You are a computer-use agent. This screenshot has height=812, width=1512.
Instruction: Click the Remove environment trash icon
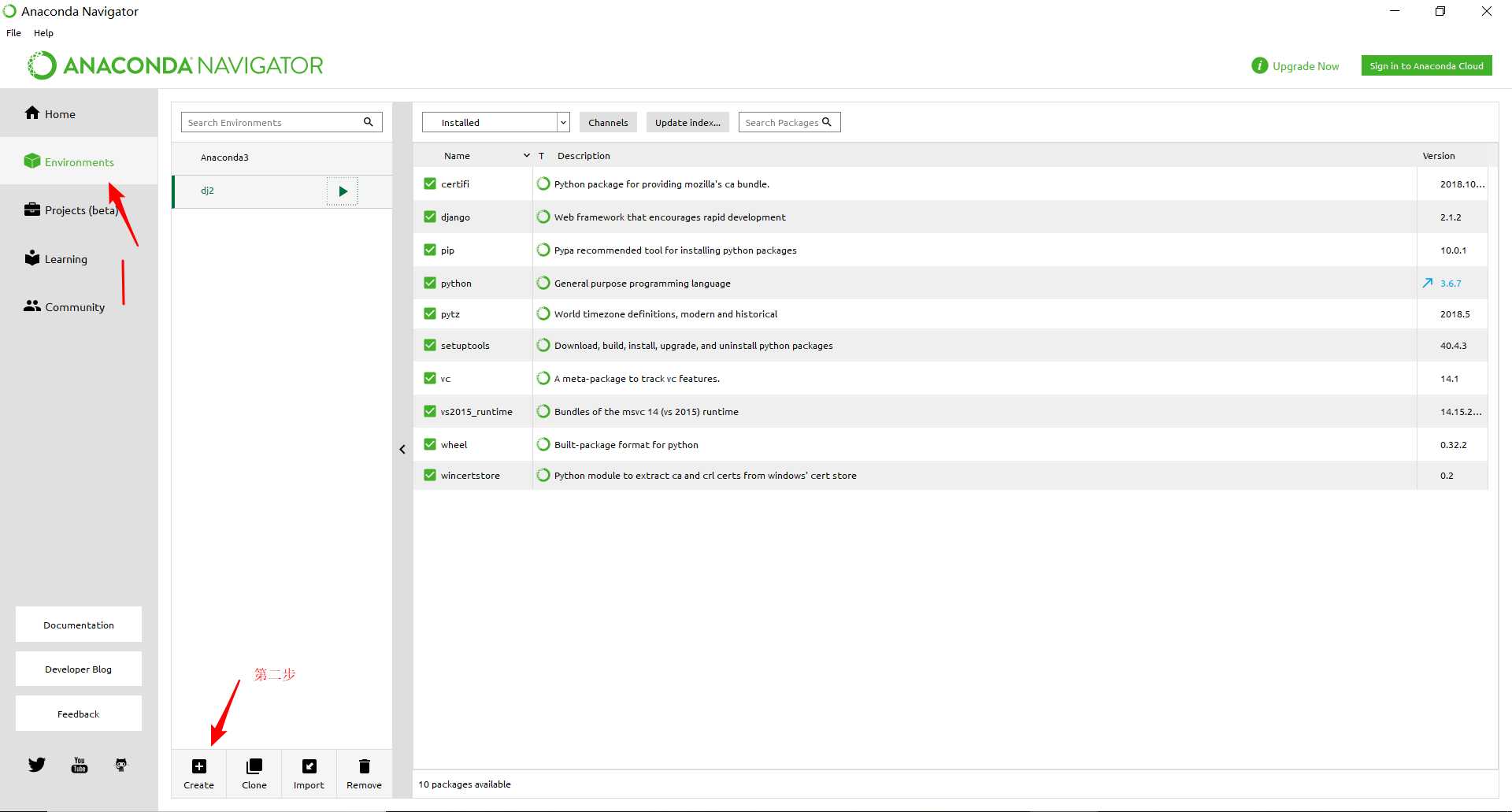pos(365,766)
